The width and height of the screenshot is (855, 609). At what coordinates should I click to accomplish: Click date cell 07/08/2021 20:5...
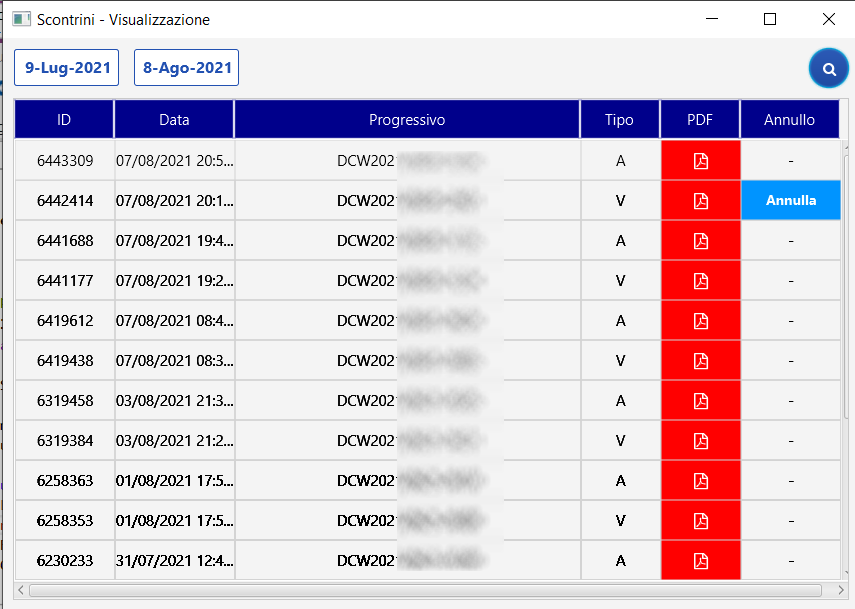174,161
